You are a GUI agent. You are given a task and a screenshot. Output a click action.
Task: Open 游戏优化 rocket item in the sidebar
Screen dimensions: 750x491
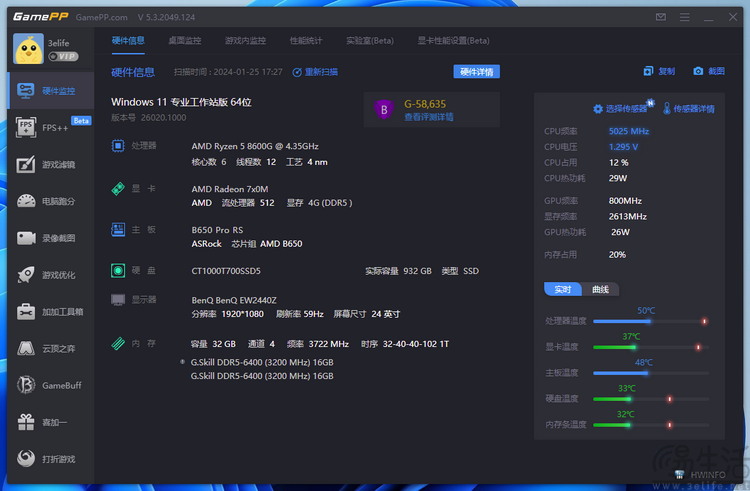coord(51,275)
